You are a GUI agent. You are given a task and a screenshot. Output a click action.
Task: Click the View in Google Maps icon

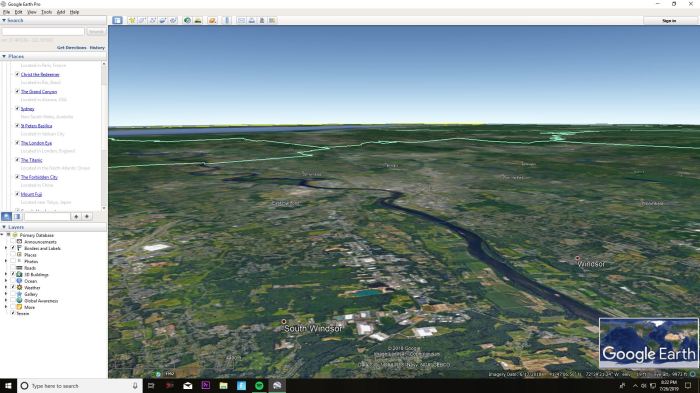click(x=272, y=21)
